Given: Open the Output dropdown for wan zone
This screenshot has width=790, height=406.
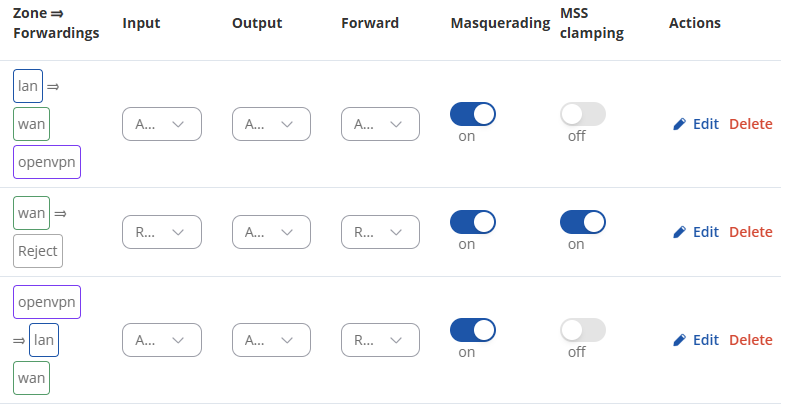Looking at the screenshot, I should tap(271, 232).
